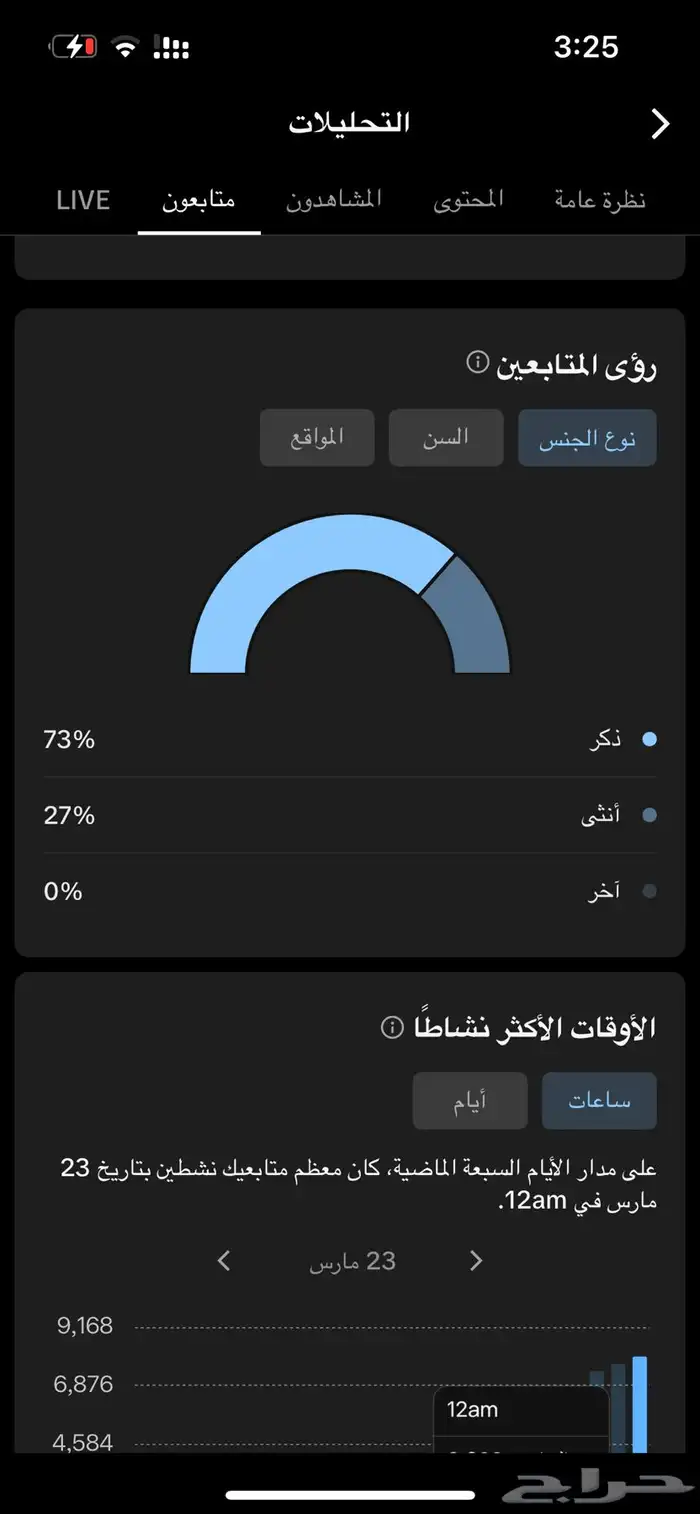Image resolution: width=700 pixels, height=1514 pixels.
Task: Tap the battery charging status icon
Action: coord(73,47)
